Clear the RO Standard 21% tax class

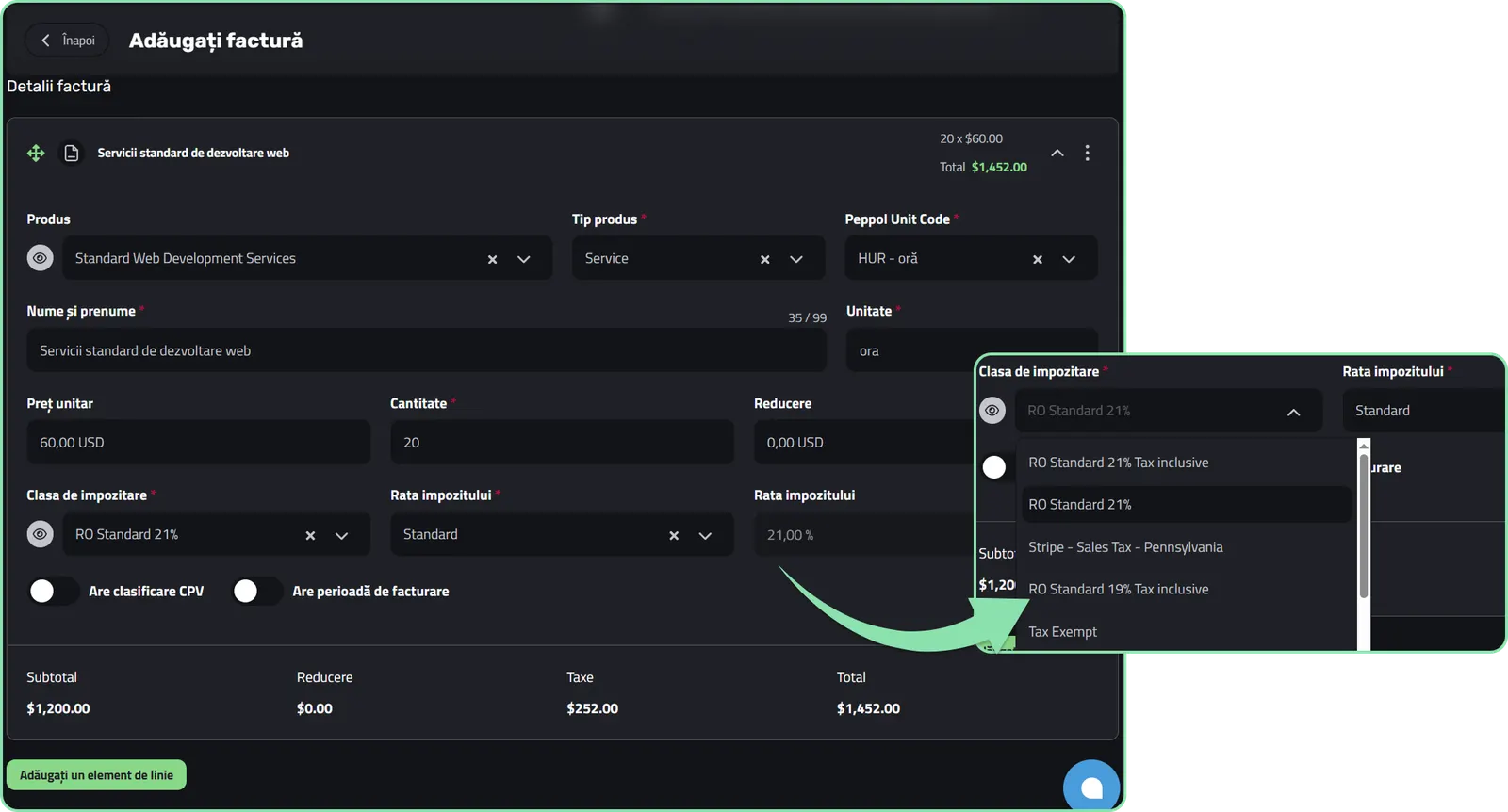click(310, 535)
